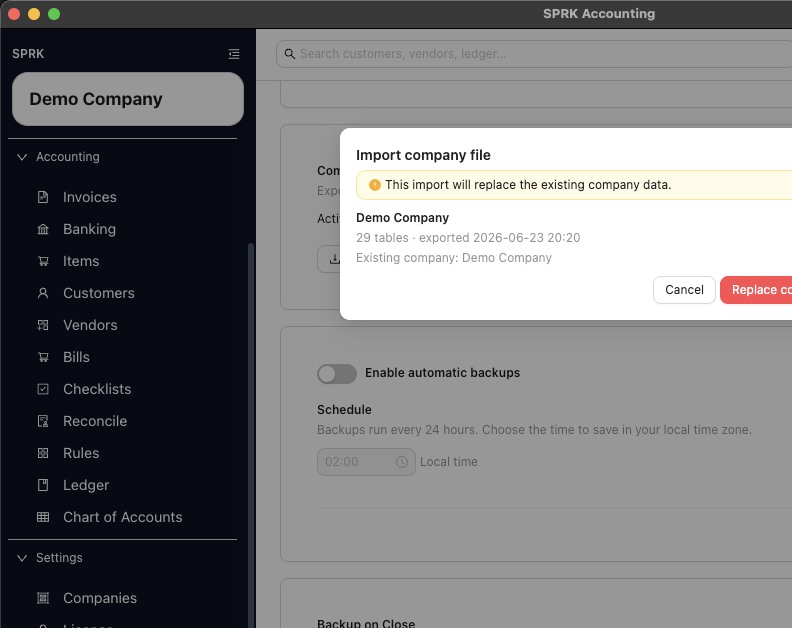792x628 pixels.
Task: Open Items in sidebar
Action: [81, 261]
